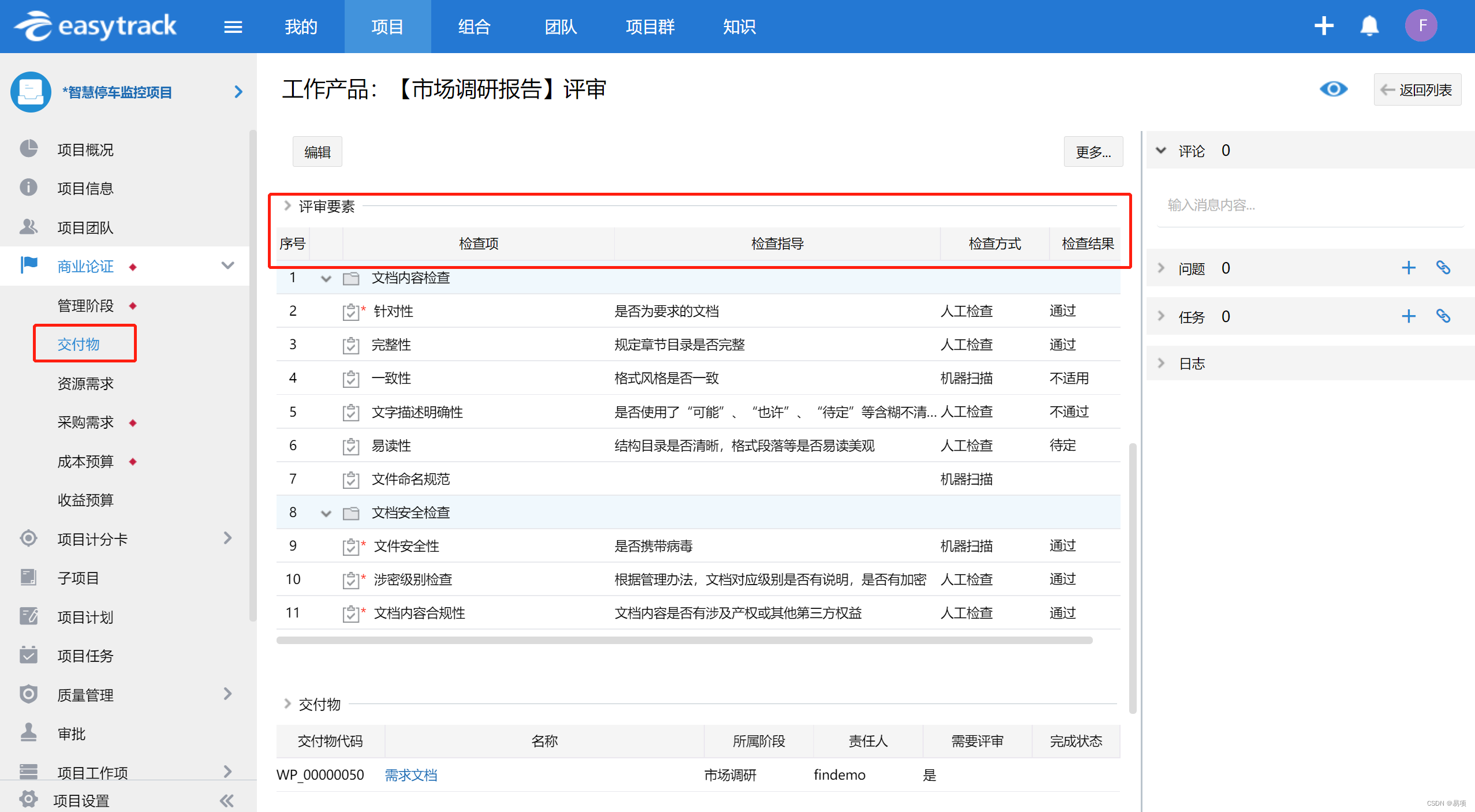Screen dimensions: 1475x812
Task: Link an existing 任务 with chain icon
Action: pos(1443,316)
